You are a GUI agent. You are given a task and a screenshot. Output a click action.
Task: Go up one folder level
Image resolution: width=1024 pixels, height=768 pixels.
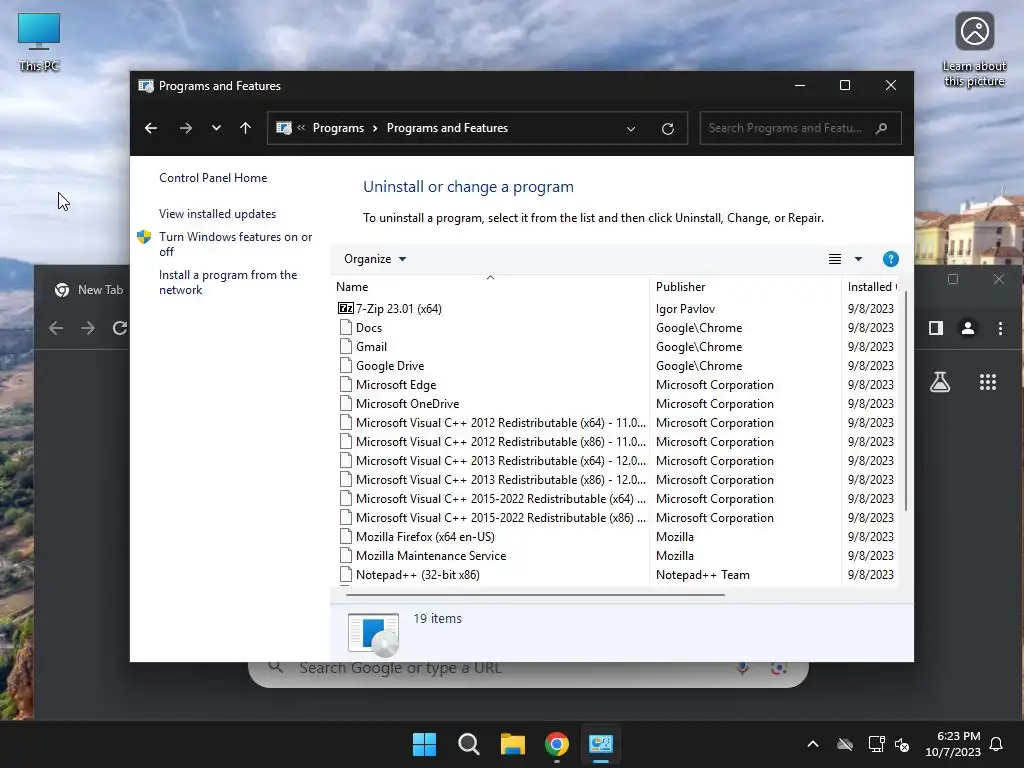[x=246, y=128]
